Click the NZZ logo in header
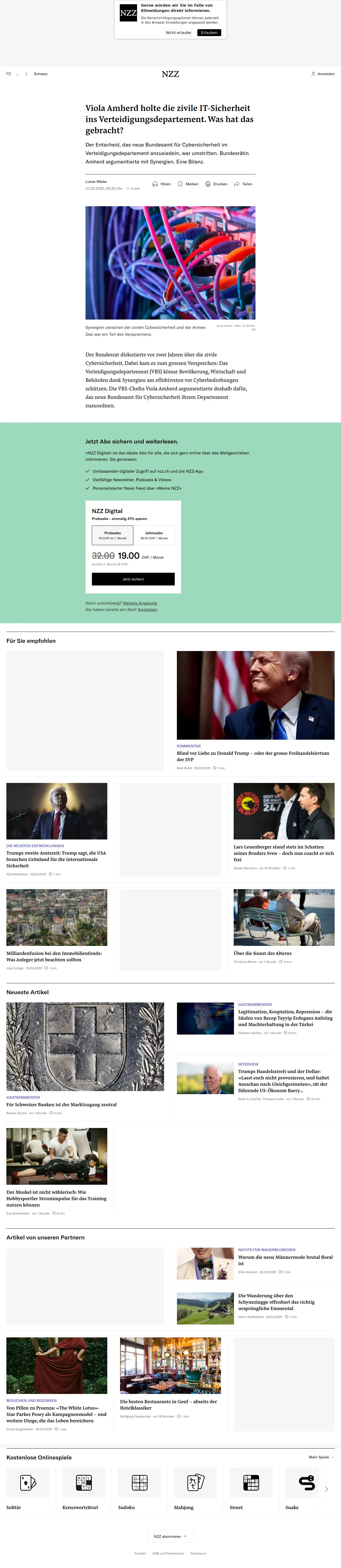 tap(170, 74)
